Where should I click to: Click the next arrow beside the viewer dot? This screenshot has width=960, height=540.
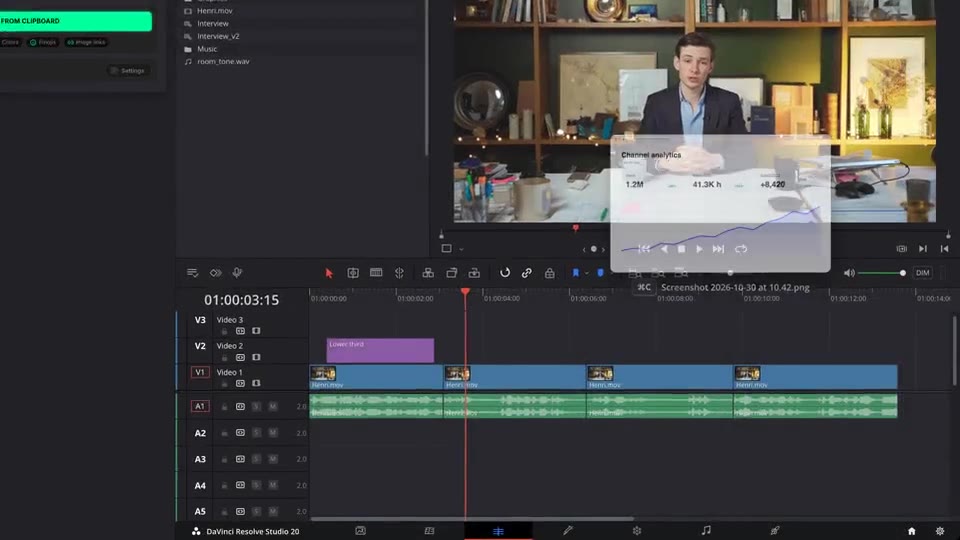coord(603,249)
